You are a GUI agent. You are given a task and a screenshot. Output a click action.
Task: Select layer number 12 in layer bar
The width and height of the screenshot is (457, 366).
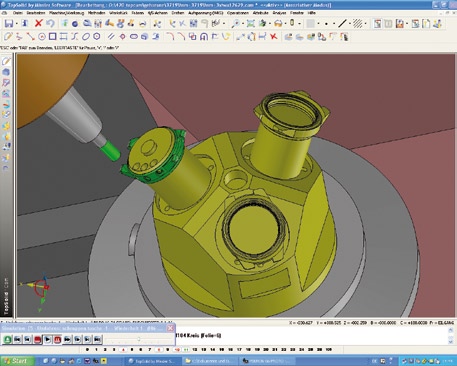point(194,349)
